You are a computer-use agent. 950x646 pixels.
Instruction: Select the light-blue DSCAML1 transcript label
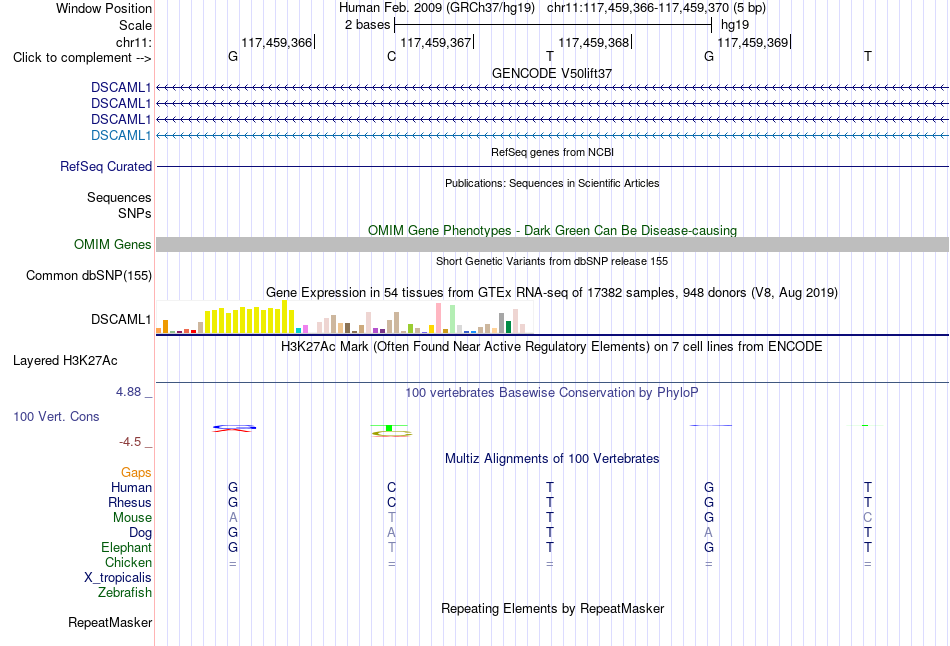click(x=121, y=135)
